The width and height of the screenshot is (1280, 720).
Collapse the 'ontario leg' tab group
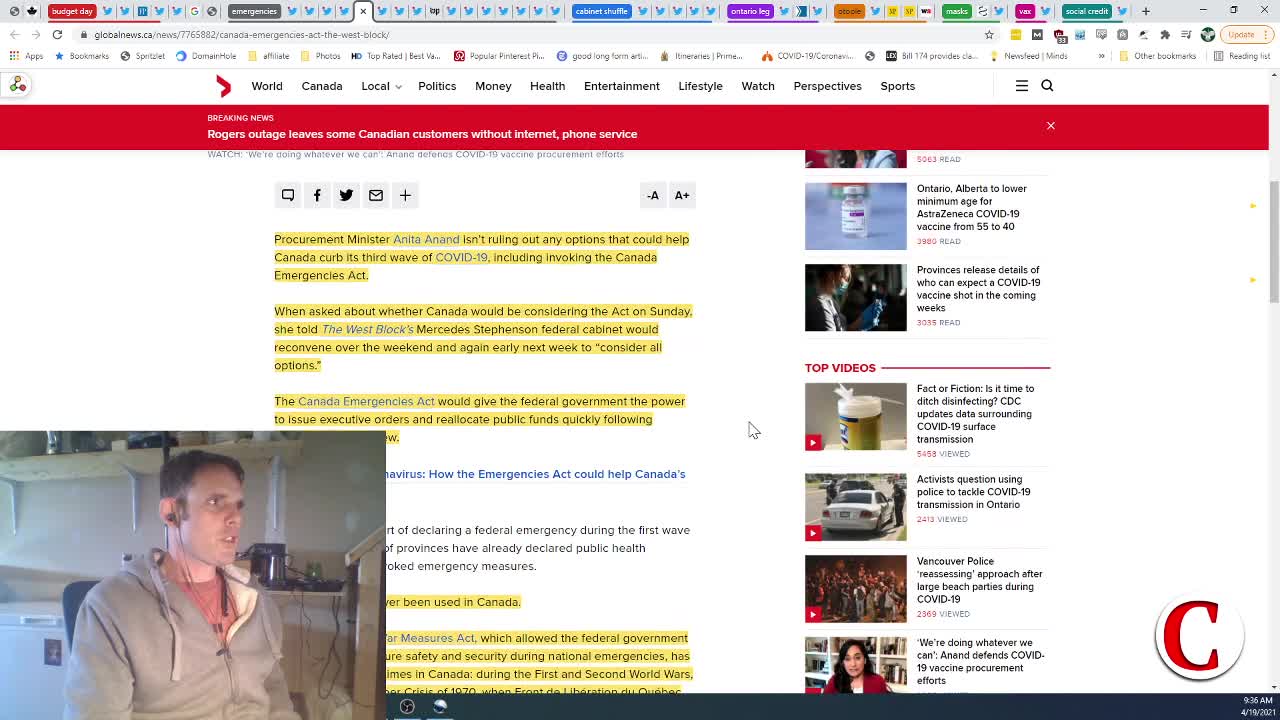(750, 11)
